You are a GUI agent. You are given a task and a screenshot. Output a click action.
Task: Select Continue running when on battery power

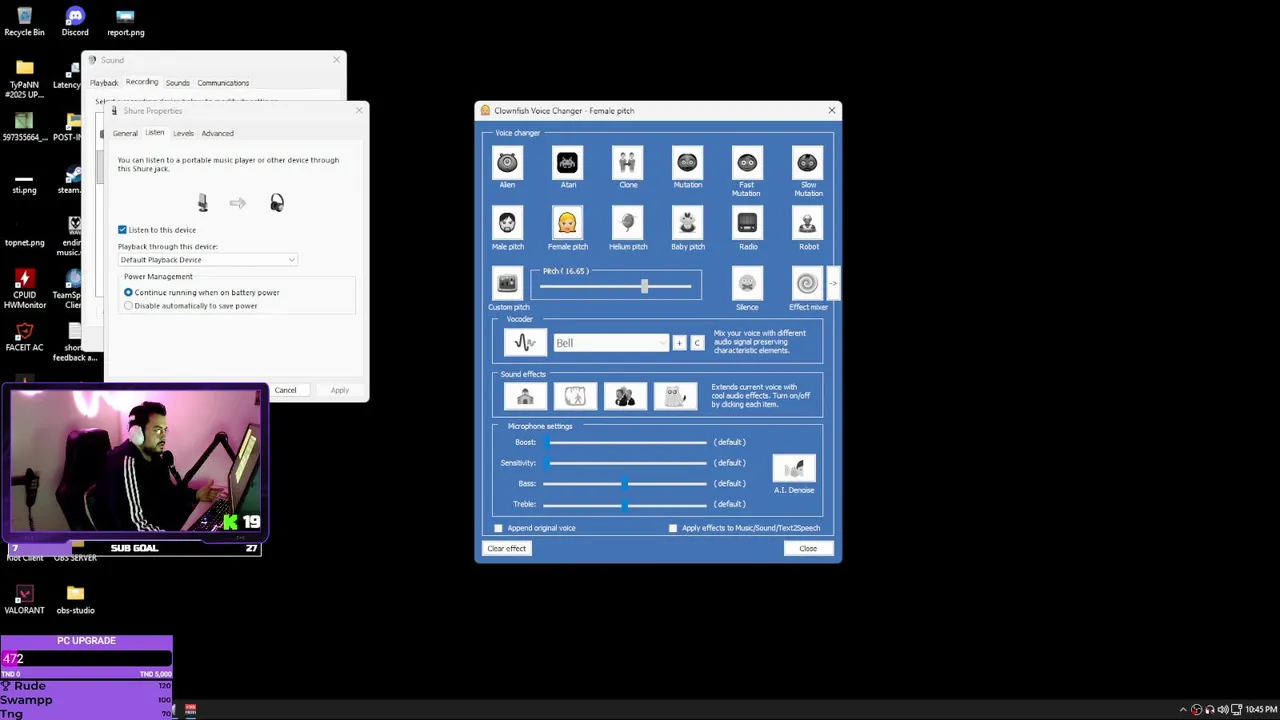(128, 293)
